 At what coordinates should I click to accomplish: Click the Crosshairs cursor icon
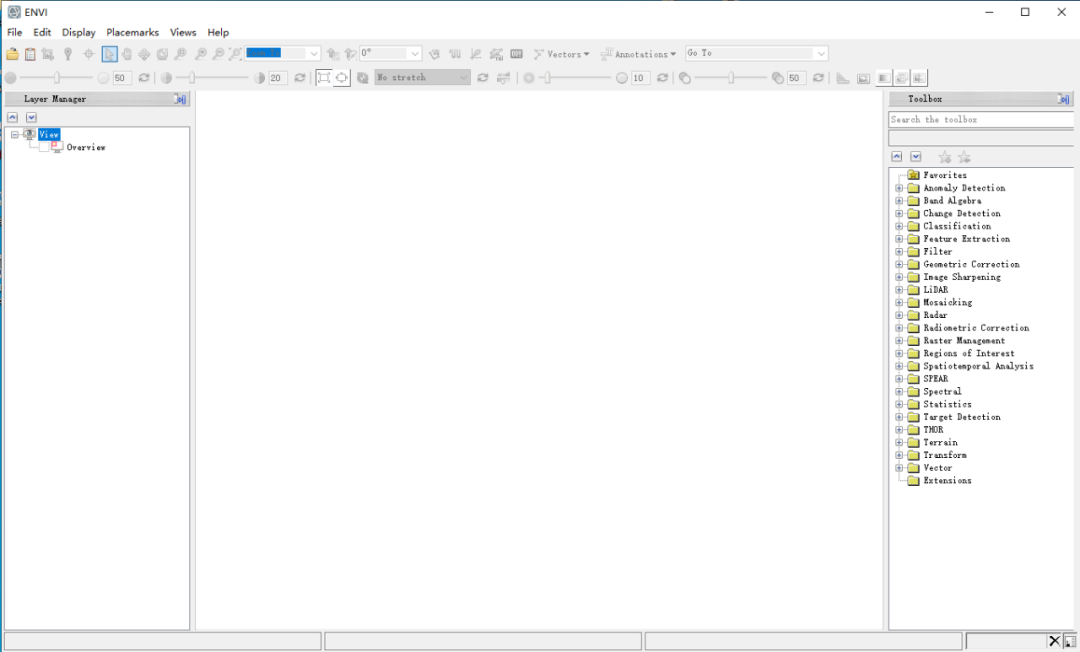[x=89, y=54]
